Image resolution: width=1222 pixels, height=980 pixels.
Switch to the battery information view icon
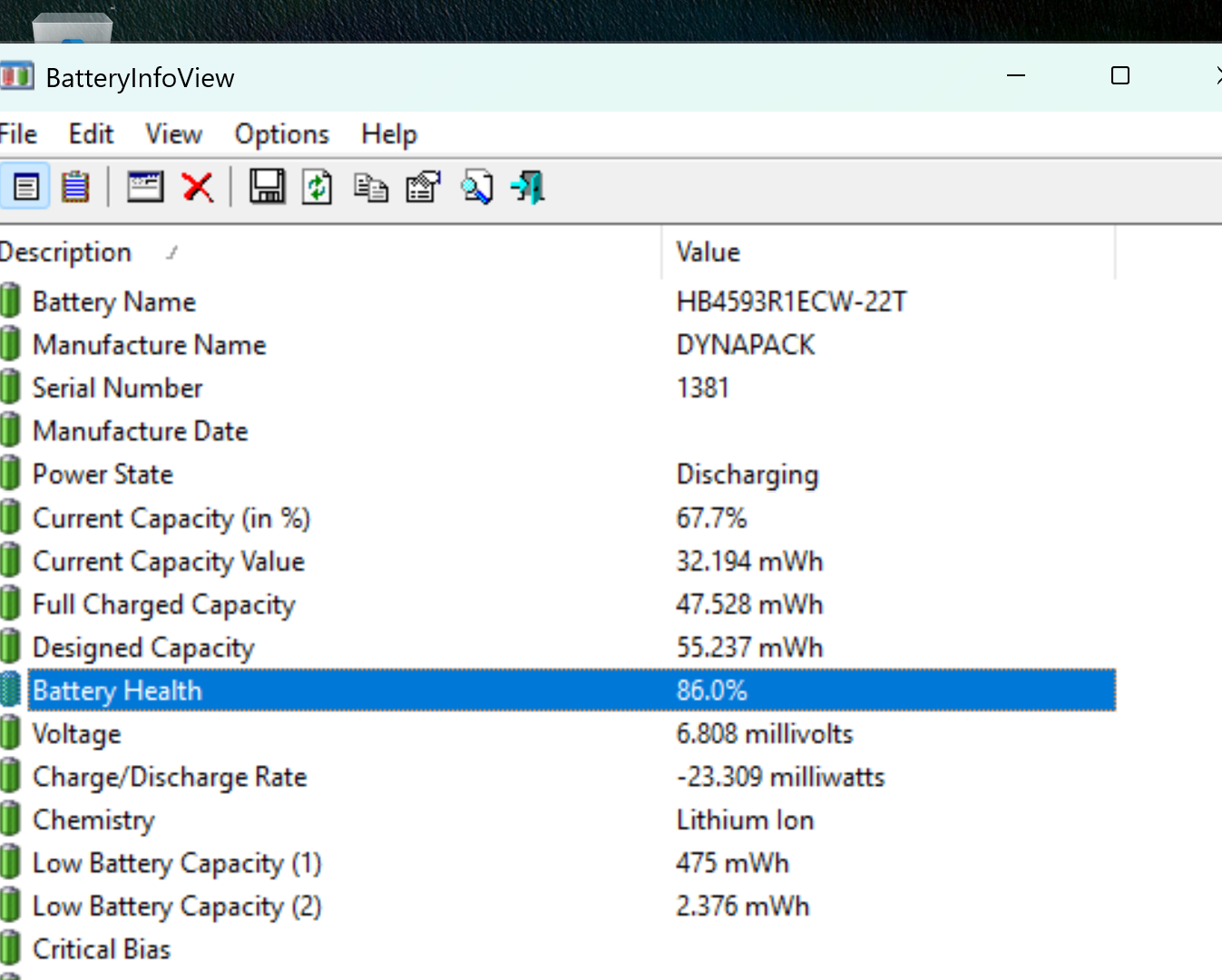(x=26, y=188)
